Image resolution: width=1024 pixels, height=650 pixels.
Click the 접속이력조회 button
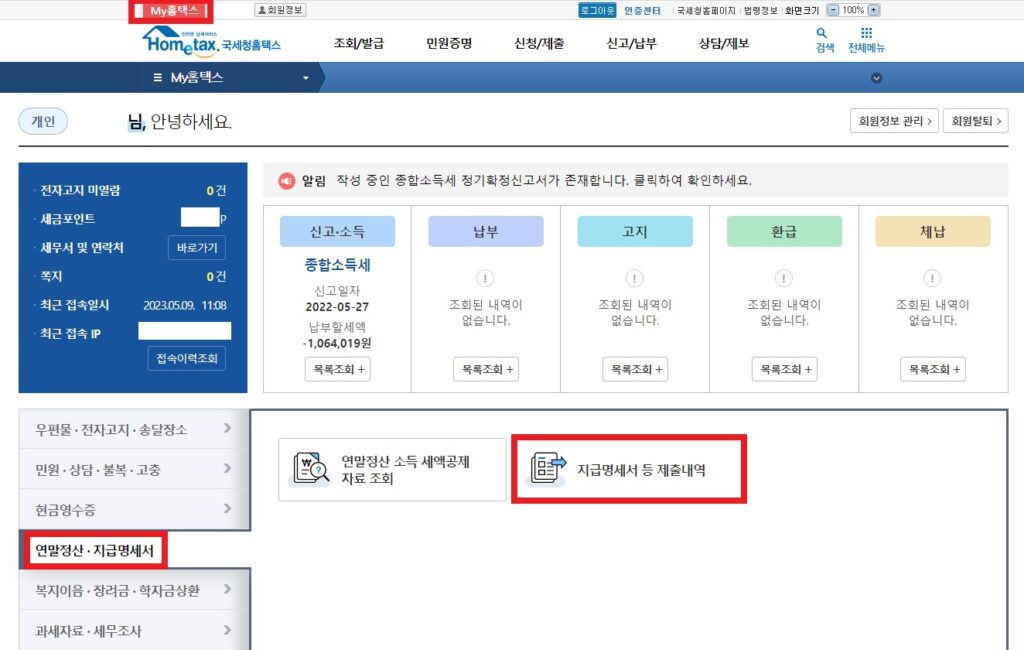186,358
